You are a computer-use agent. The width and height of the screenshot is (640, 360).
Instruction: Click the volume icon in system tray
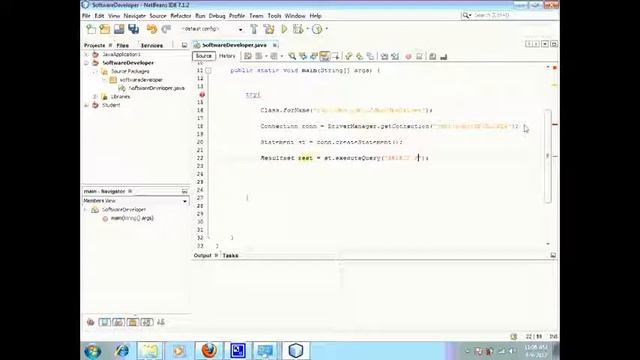click(x=511, y=351)
